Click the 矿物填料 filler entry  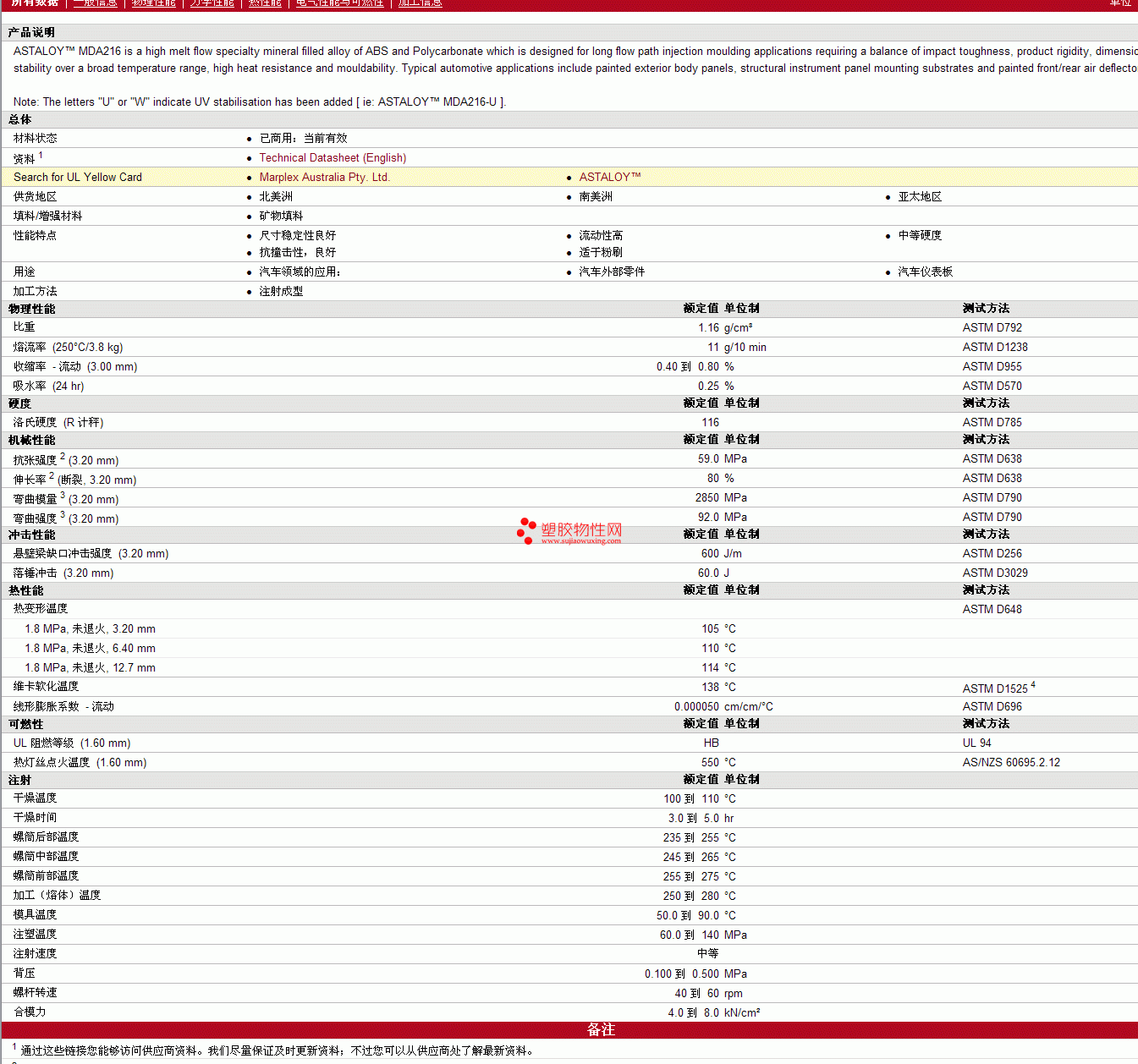point(281,217)
